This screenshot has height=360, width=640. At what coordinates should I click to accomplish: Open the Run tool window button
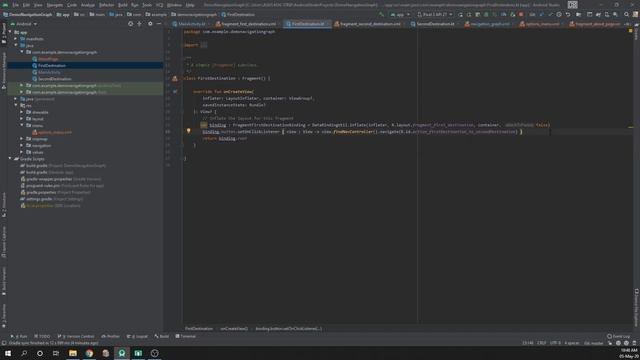coord(19,336)
